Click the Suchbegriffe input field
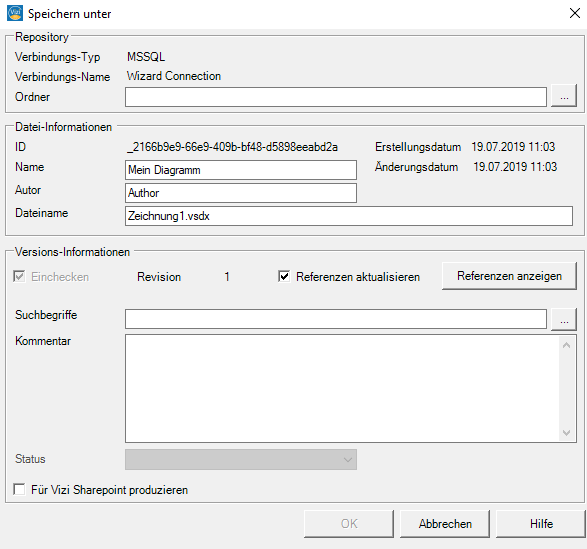Viewport: 587px width, 549px height. [336, 319]
